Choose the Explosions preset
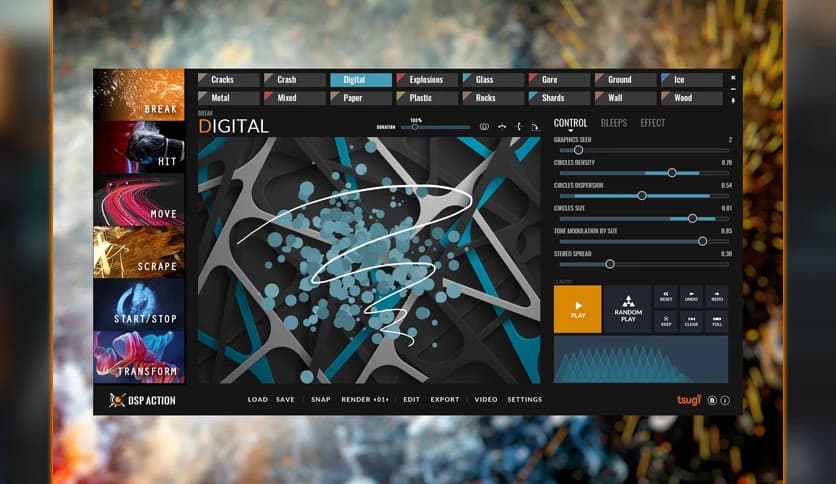 click(427, 80)
